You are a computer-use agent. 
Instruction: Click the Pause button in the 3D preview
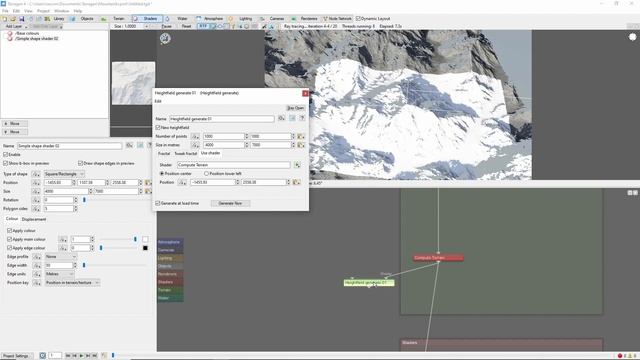pos(167,26)
